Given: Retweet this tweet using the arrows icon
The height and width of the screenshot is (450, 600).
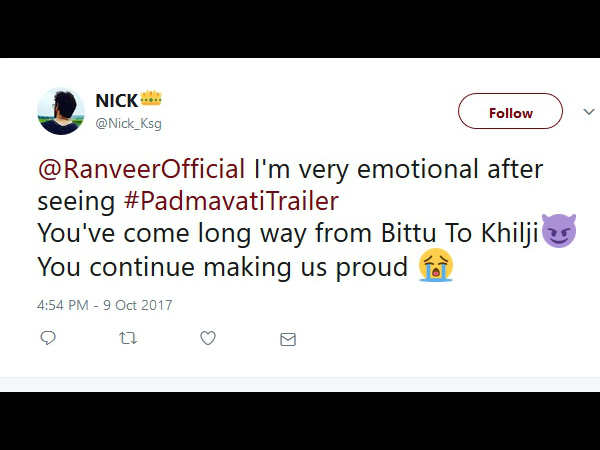Looking at the screenshot, I should pyautogui.click(x=127, y=339).
